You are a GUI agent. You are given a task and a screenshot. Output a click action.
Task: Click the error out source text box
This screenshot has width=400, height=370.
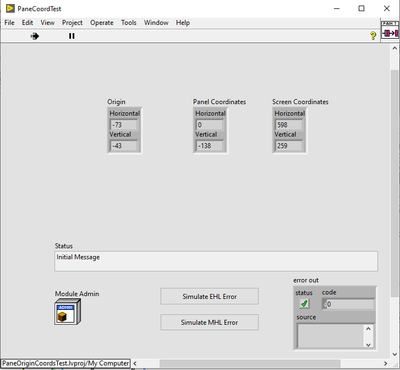[x=330, y=336]
